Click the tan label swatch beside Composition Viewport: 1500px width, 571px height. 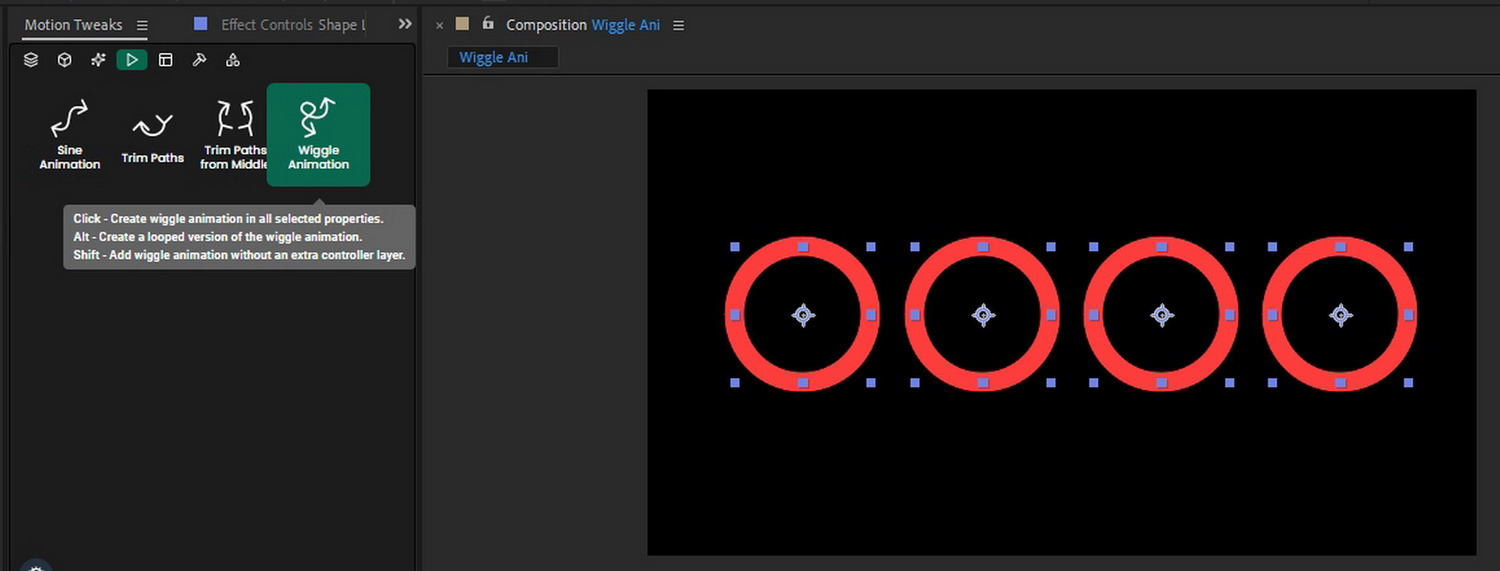[462, 24]
